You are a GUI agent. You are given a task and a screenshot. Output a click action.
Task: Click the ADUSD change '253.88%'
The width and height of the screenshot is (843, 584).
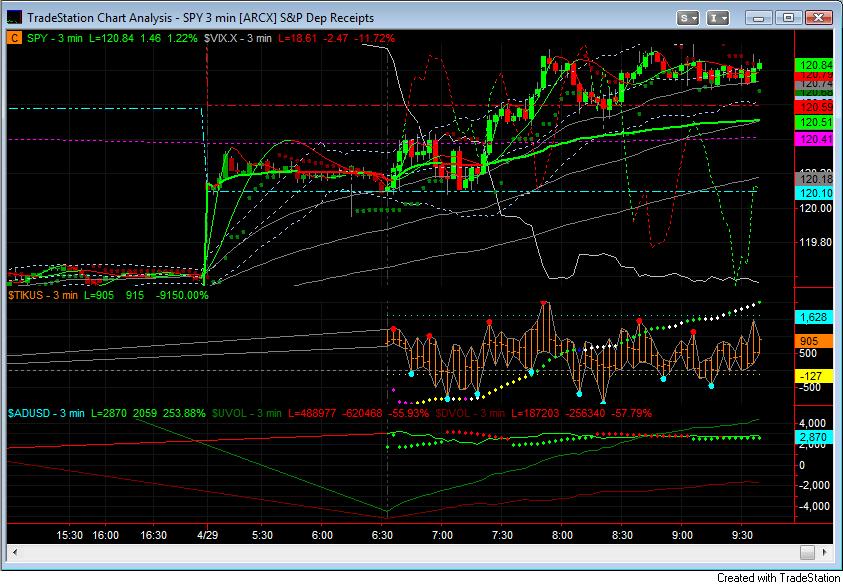pos(184,414)
